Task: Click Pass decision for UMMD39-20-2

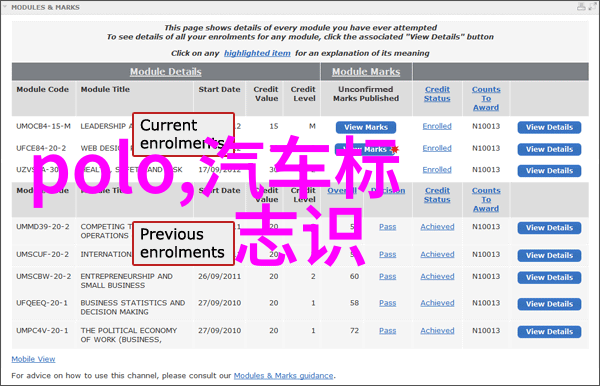Action: (388, 227)
